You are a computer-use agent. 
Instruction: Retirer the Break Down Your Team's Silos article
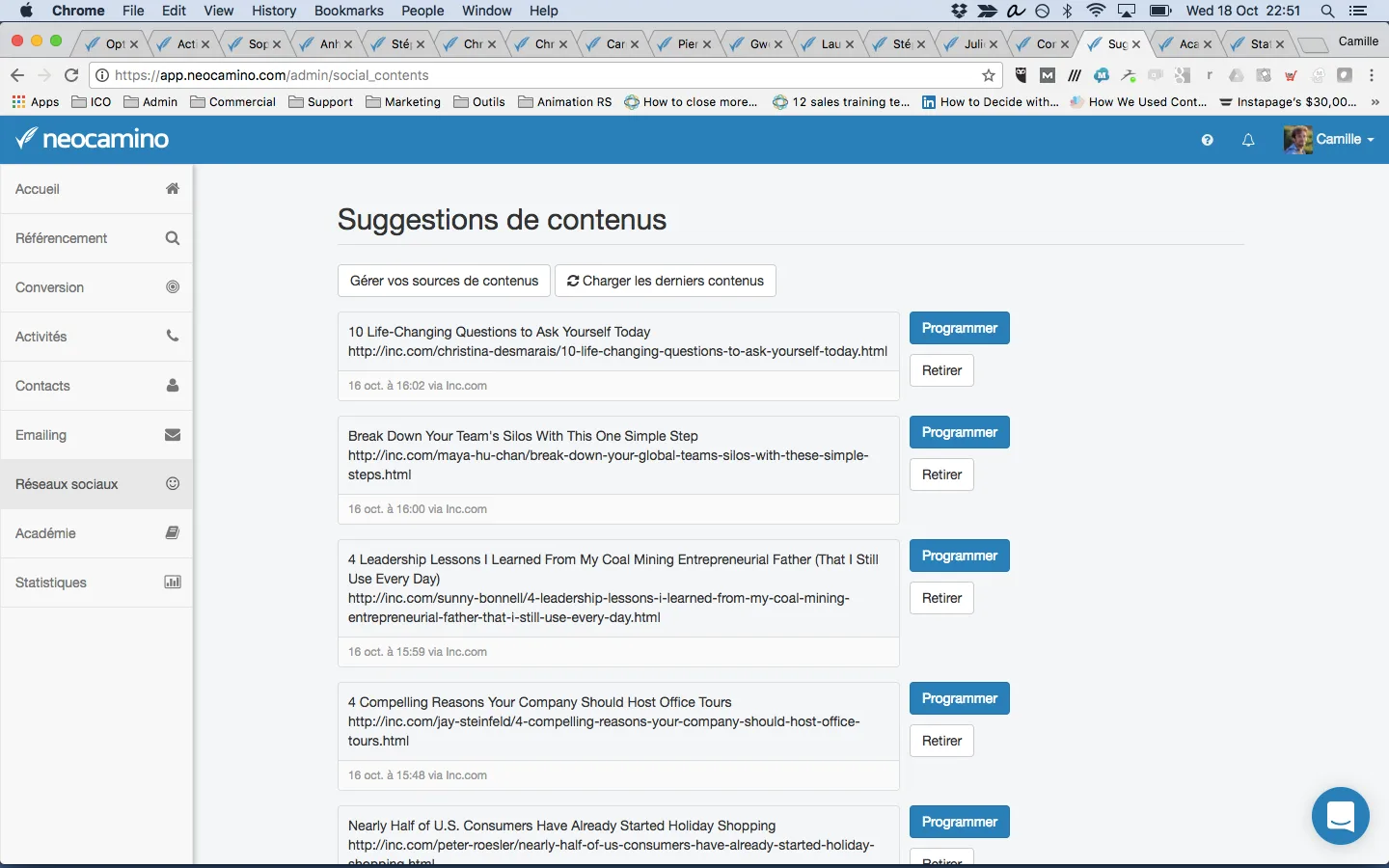click(941, 475)
